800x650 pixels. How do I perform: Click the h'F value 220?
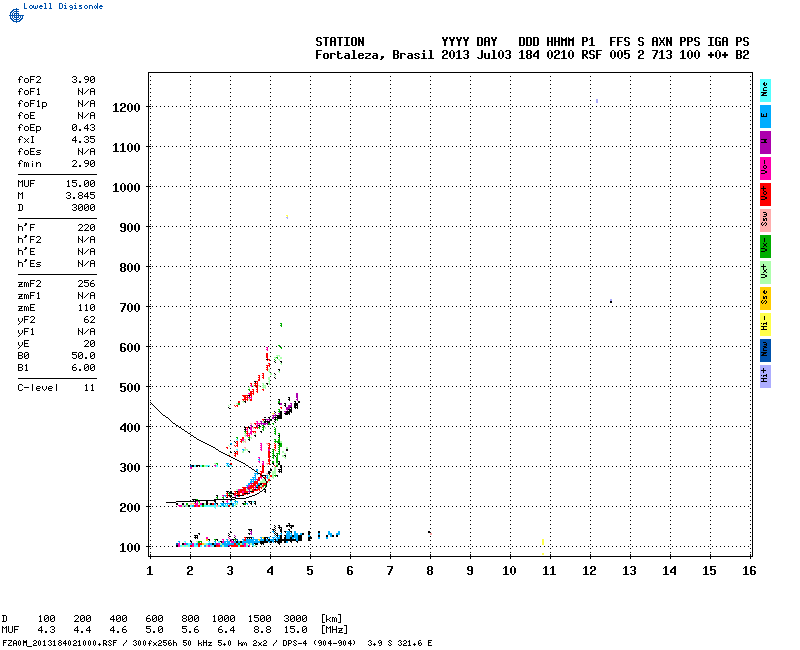point(87,228)
